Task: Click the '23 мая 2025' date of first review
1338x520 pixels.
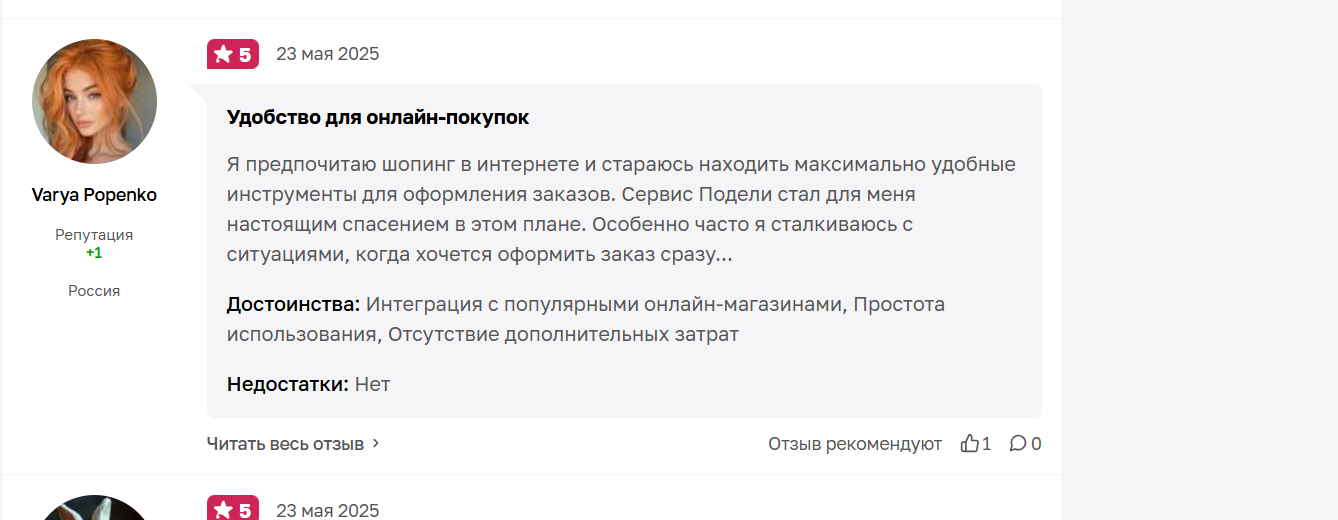Action: click(328, 54)
